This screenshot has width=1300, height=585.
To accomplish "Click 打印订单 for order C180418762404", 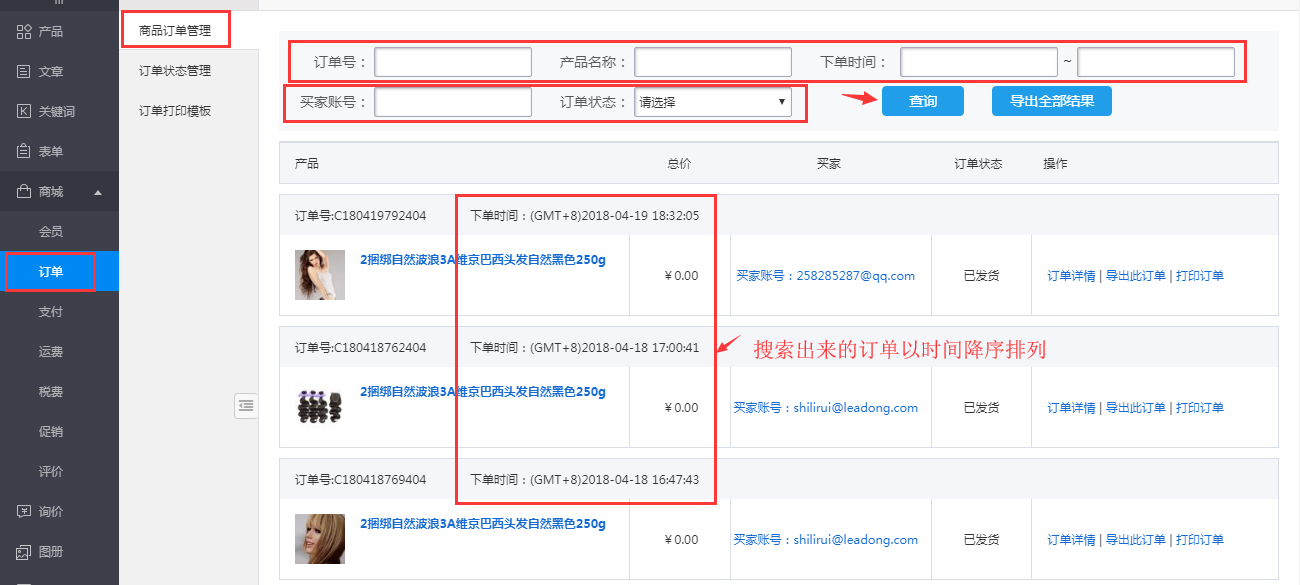I will pyautogui.click(x=1199, y=408).
